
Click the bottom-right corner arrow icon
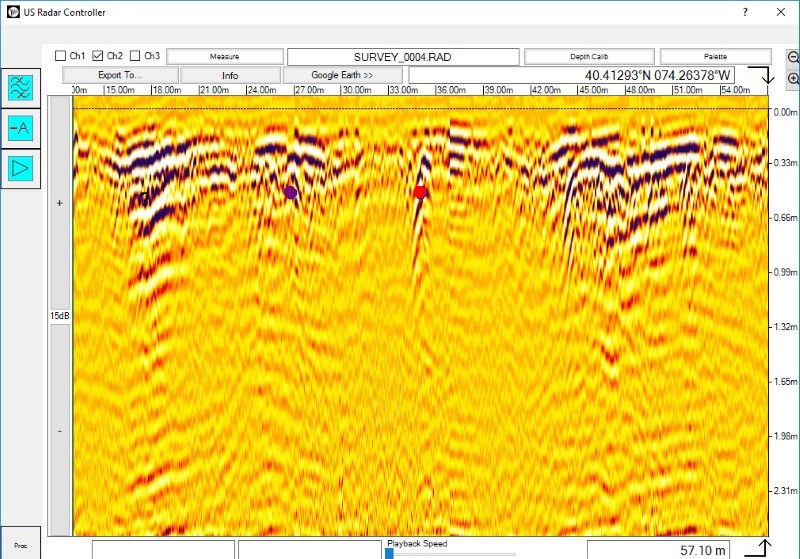click(763, 547)
